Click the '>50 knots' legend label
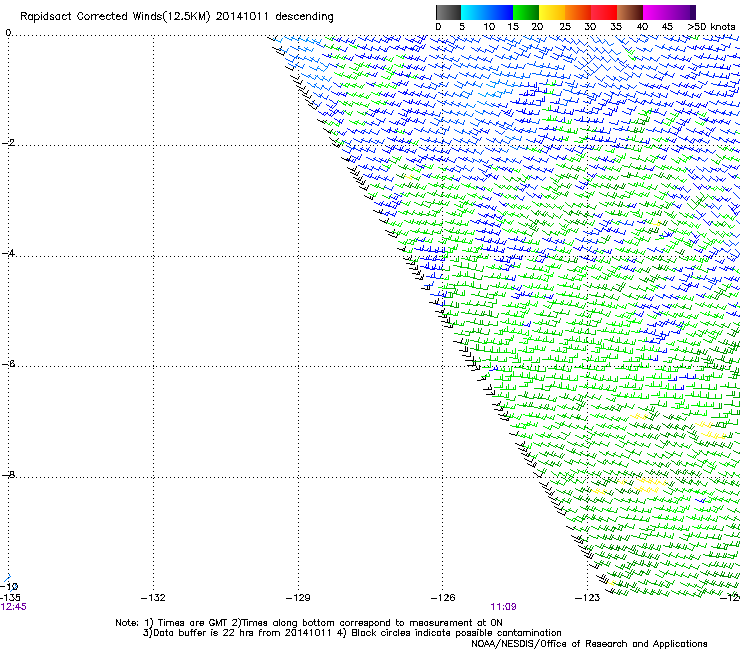The height and width of the screenshot is (650, 740). tap(712, 27)
